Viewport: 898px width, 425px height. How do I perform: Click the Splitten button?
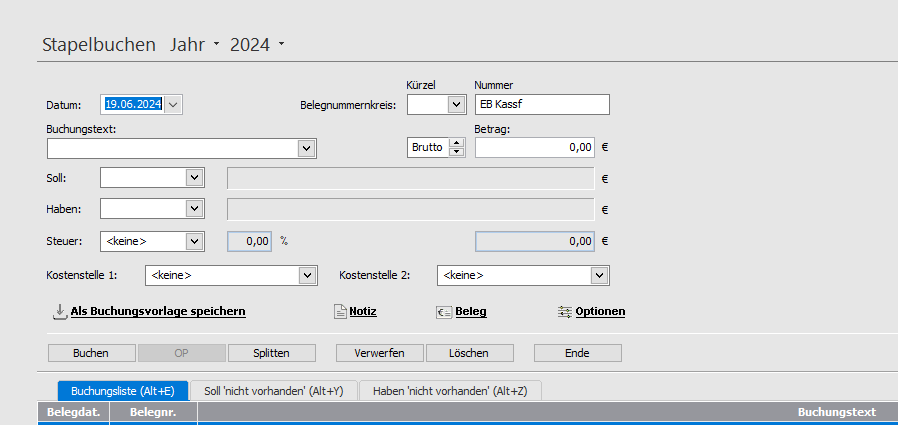[271, 353]
